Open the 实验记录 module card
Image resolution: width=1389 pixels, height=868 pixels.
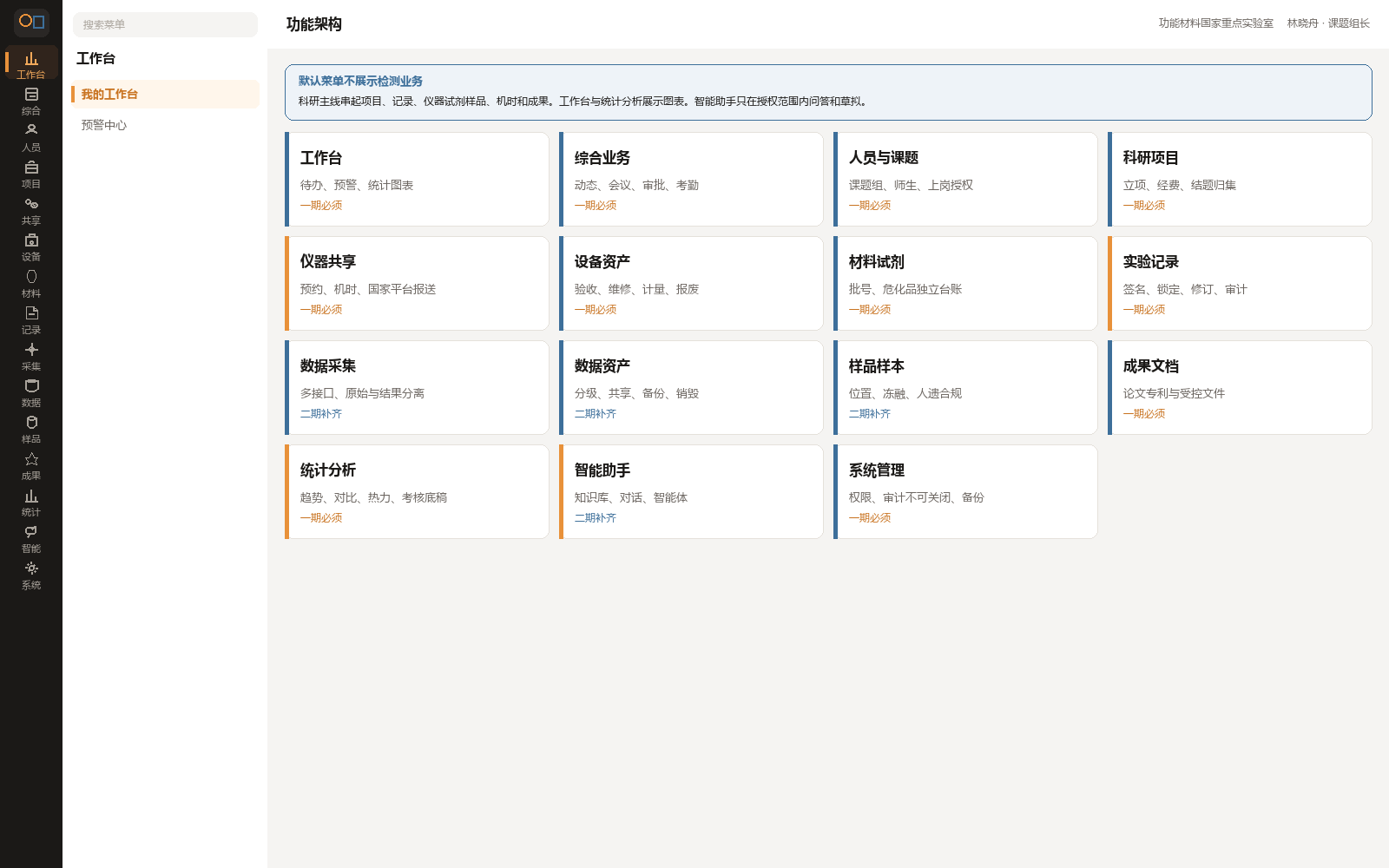point(1240,284)
